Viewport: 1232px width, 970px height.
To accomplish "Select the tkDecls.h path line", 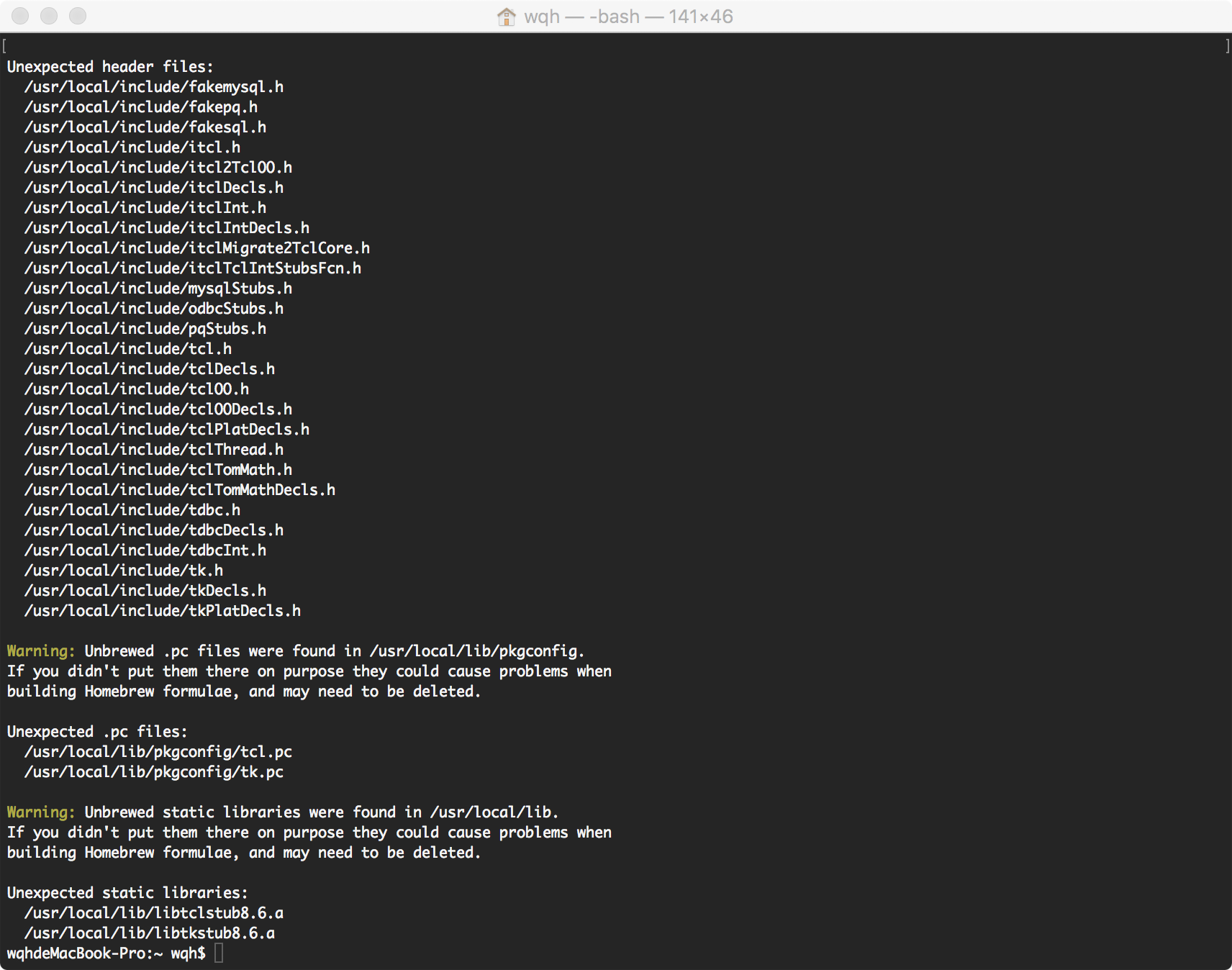I will [145, 591].
